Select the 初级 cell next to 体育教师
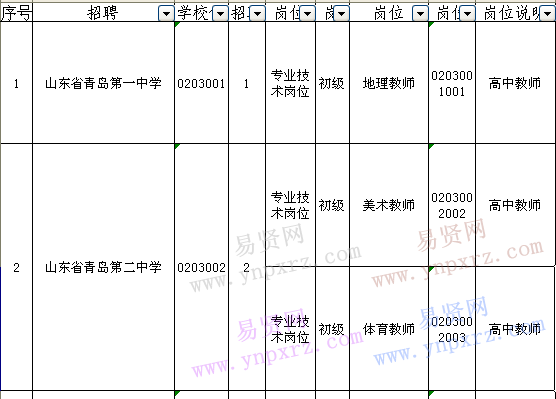This screenshot has width=556, height=399. 332,329
